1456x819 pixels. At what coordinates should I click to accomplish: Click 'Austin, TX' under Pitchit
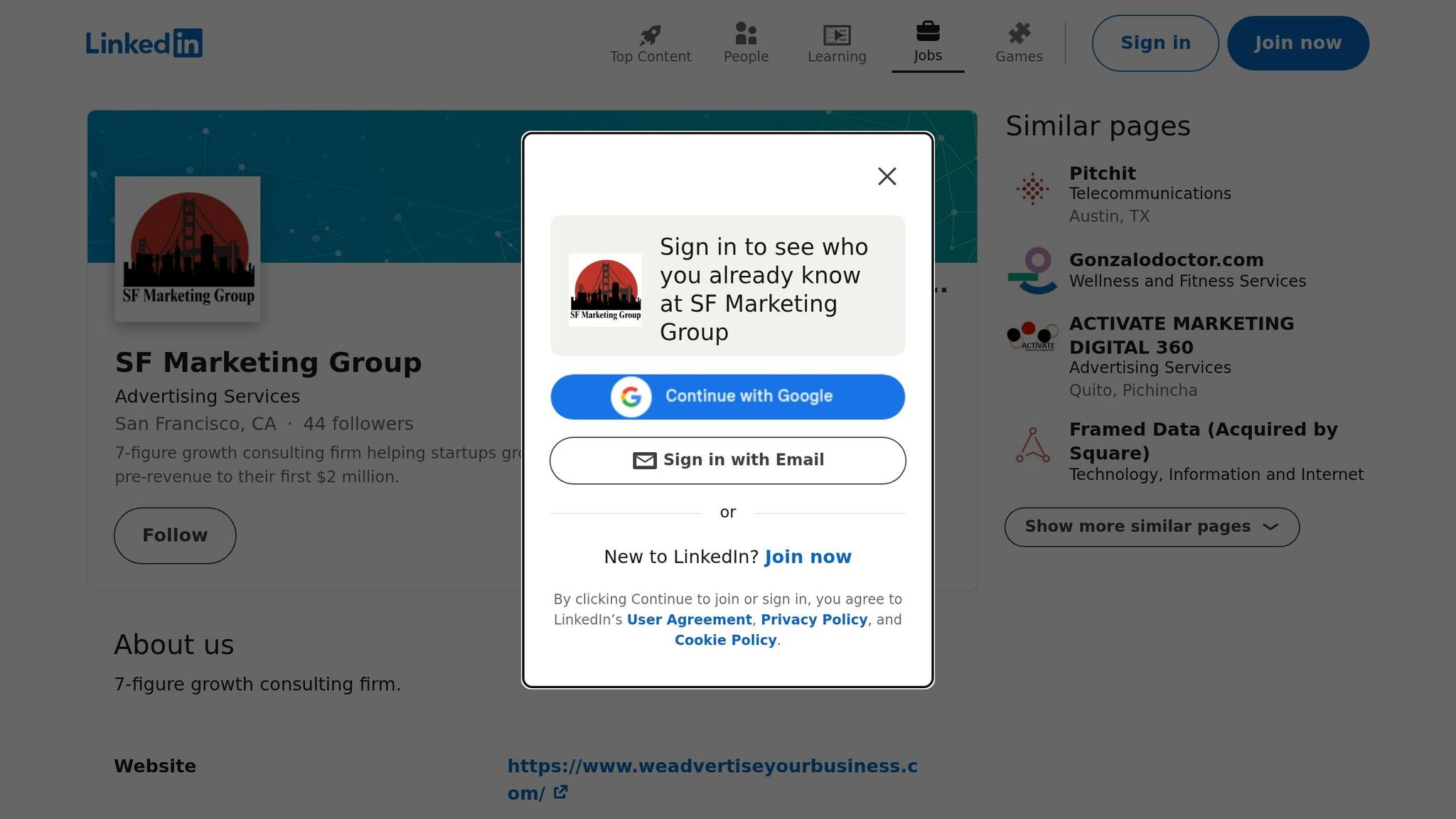pos(1109,217)
